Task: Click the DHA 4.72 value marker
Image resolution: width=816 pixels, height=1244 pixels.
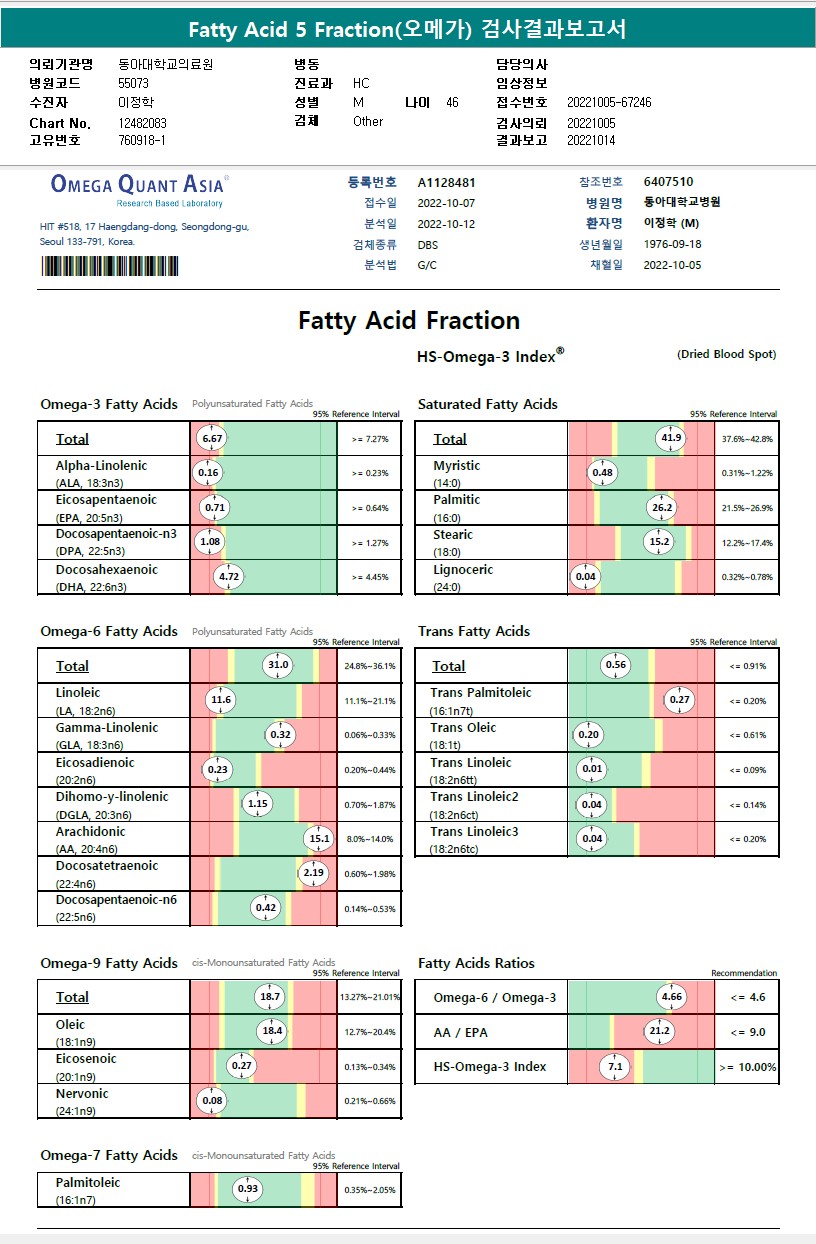Action: click(x=230, y=577)
